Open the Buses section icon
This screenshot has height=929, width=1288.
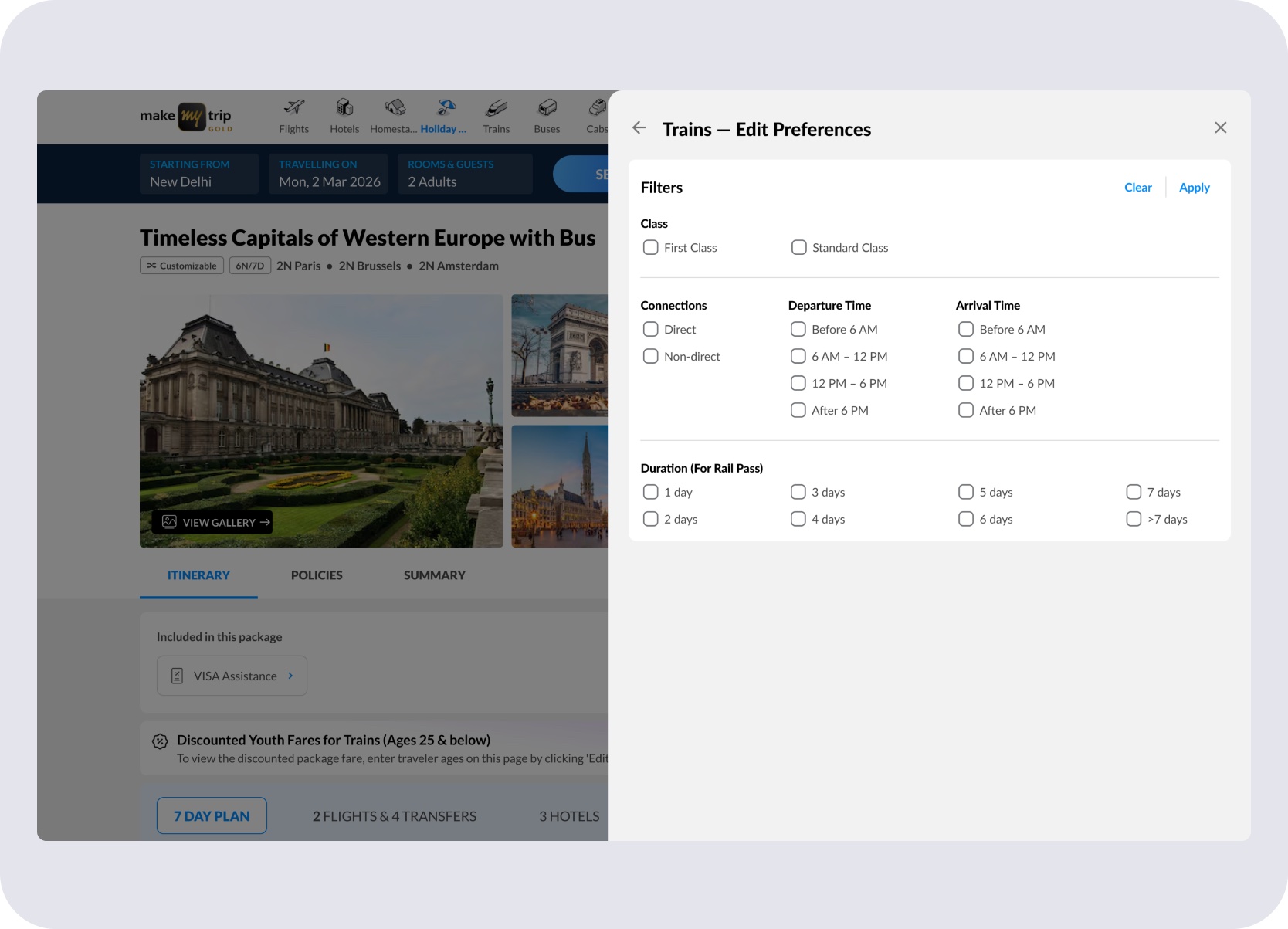[547, 107]
